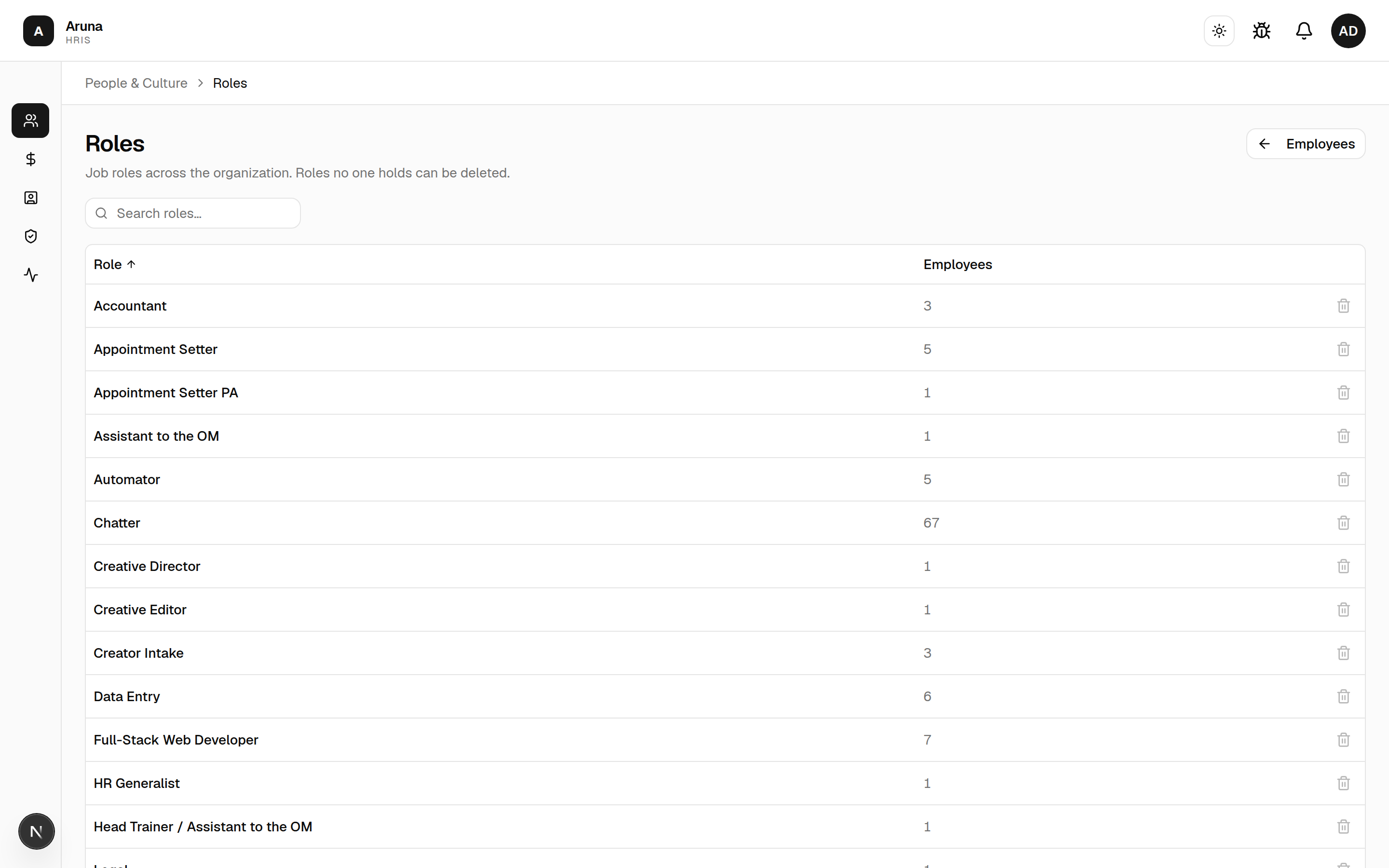Delete the Appointment Setter PA role
1389x868 pixels.
(x=1343, y=393)
